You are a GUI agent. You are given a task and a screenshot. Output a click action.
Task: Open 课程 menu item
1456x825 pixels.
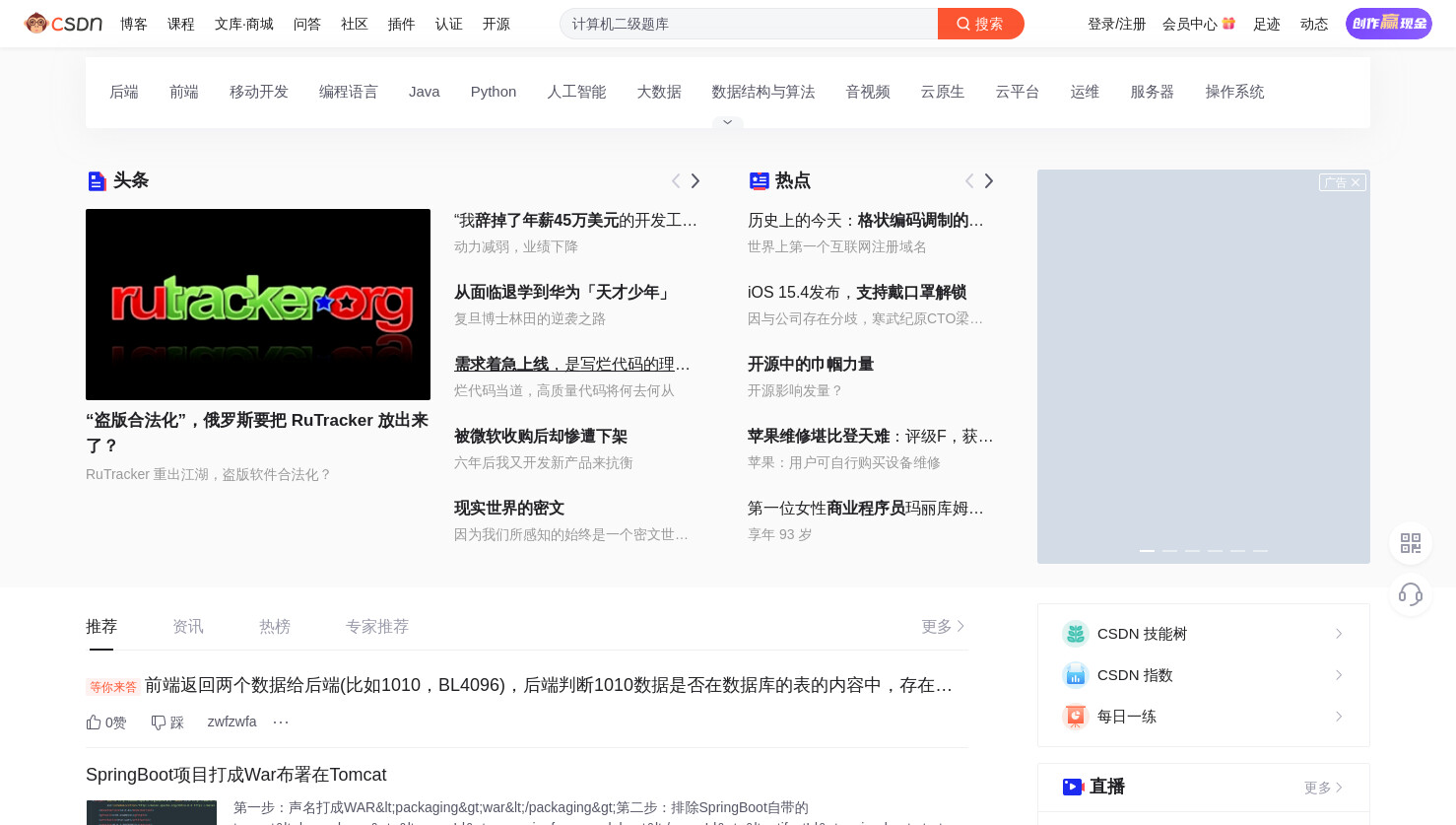click(x=181, y=24)
